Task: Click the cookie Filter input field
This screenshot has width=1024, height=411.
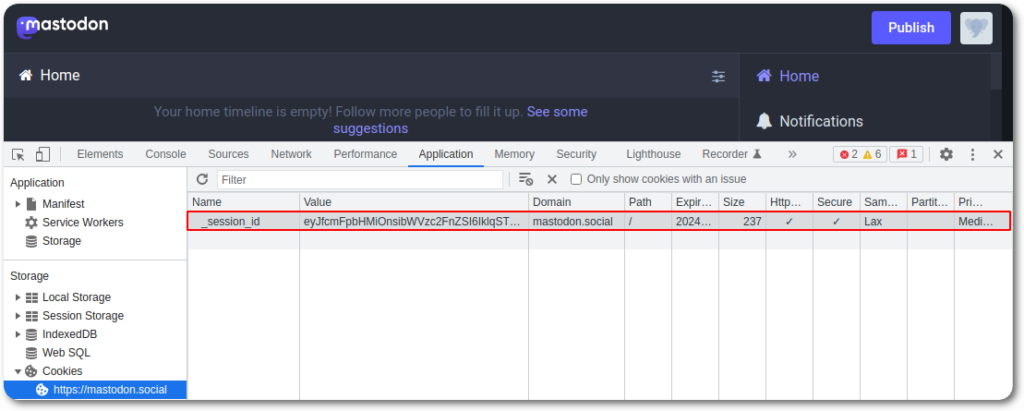Action: point(360,179)
